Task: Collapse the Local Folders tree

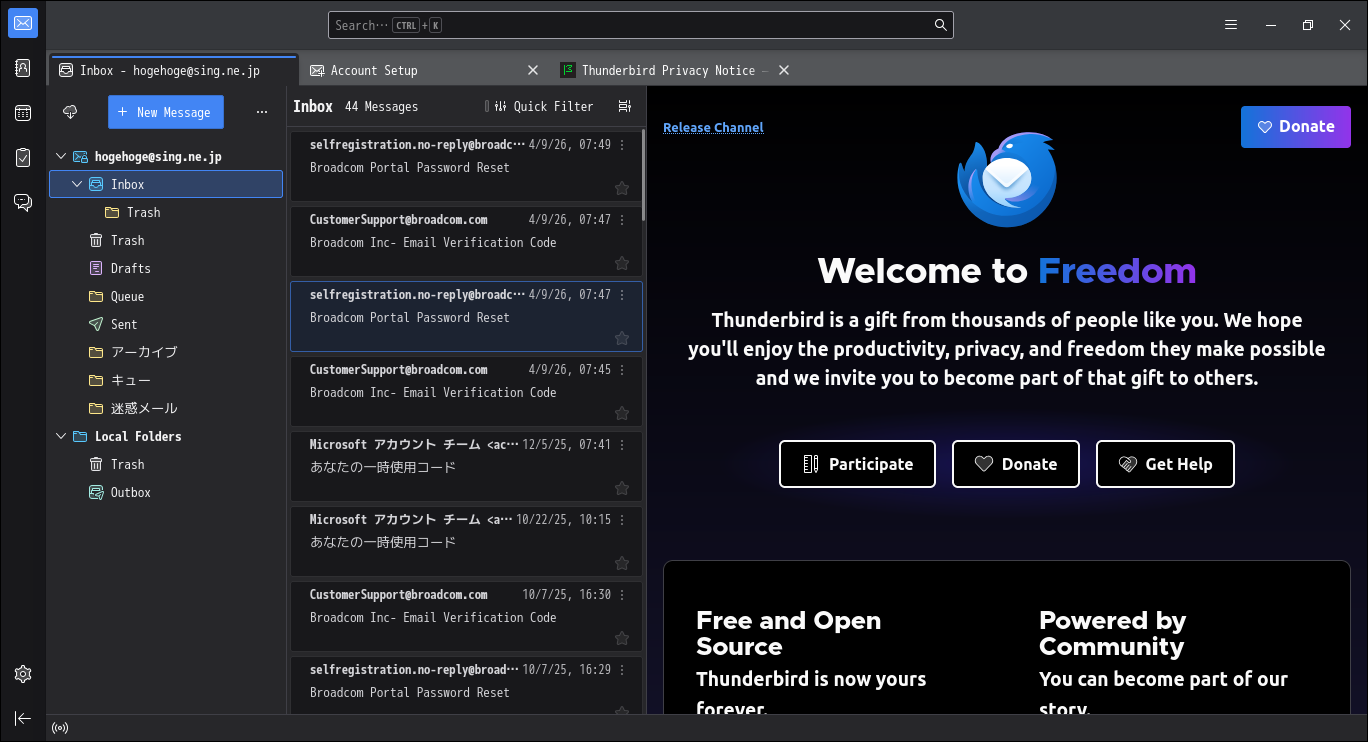Action: (x=61, y=437)
